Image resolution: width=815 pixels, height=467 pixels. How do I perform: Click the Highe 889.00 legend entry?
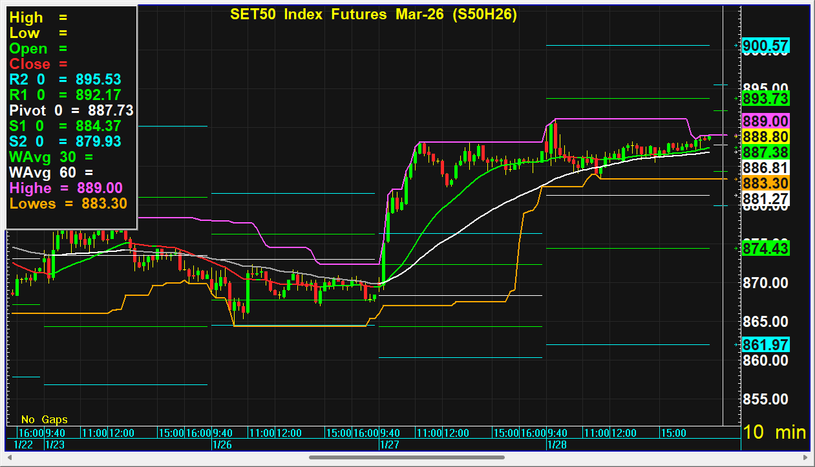65,187
